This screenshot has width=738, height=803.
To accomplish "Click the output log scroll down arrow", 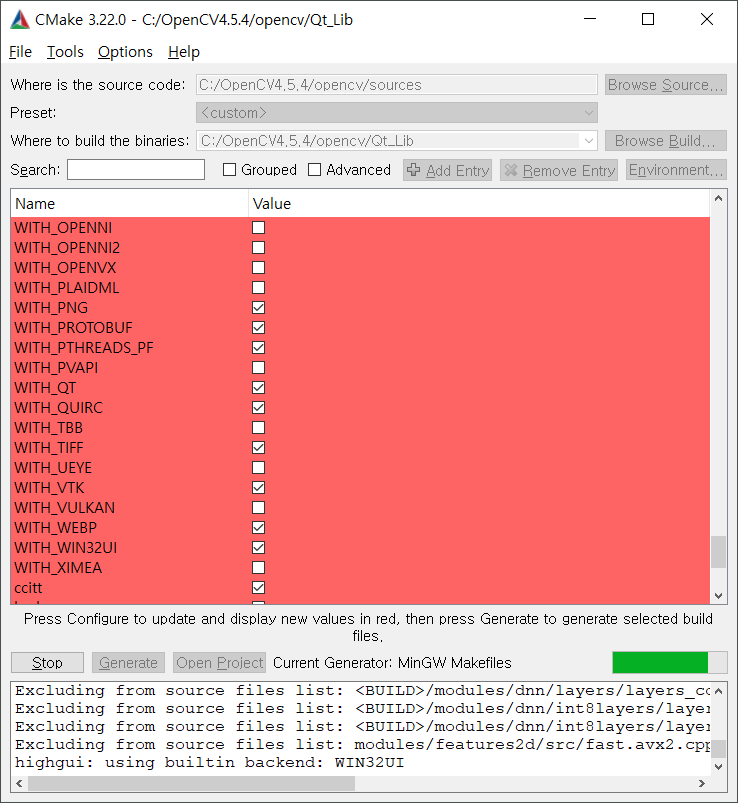I will (719, 767).
